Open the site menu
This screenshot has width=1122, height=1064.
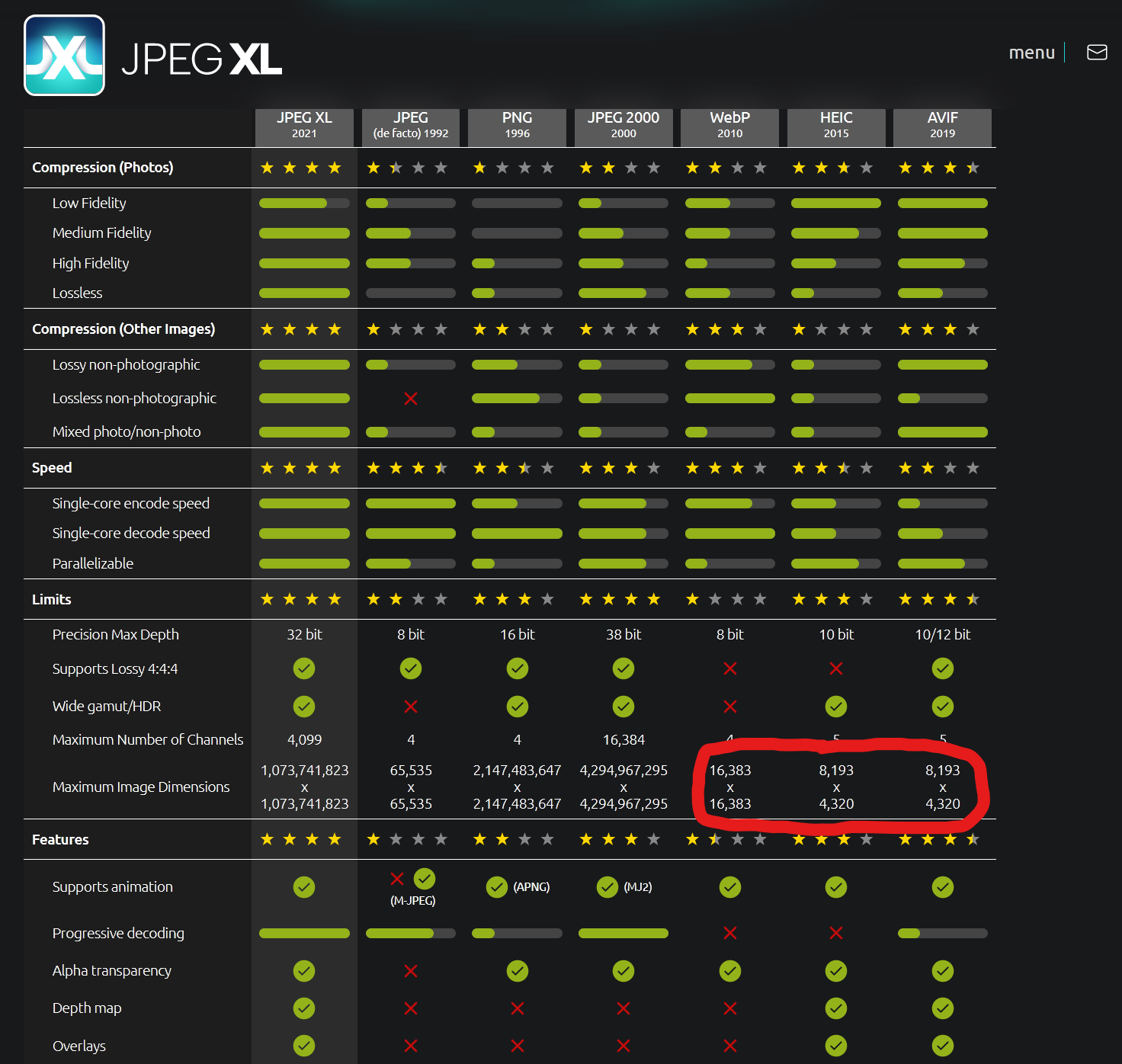[x=1031, y=53]
